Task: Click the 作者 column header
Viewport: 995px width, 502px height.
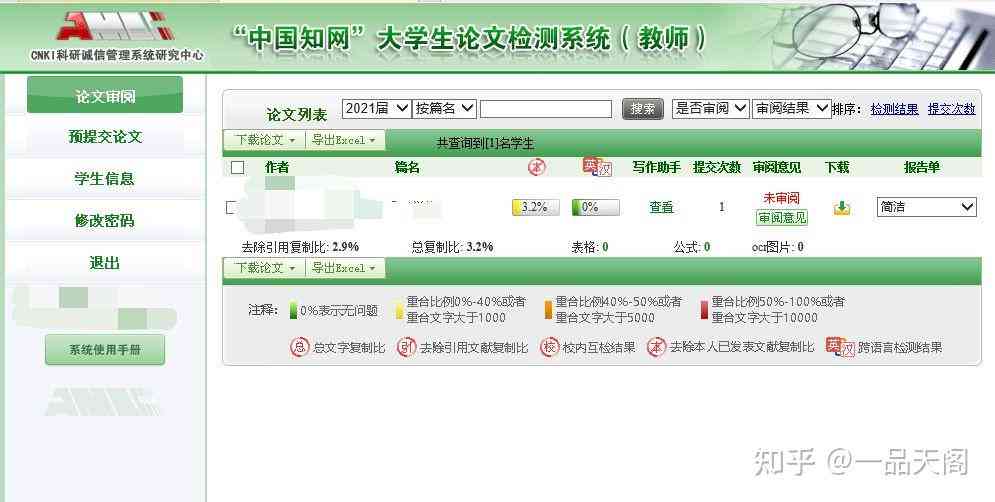Action: 277,168
